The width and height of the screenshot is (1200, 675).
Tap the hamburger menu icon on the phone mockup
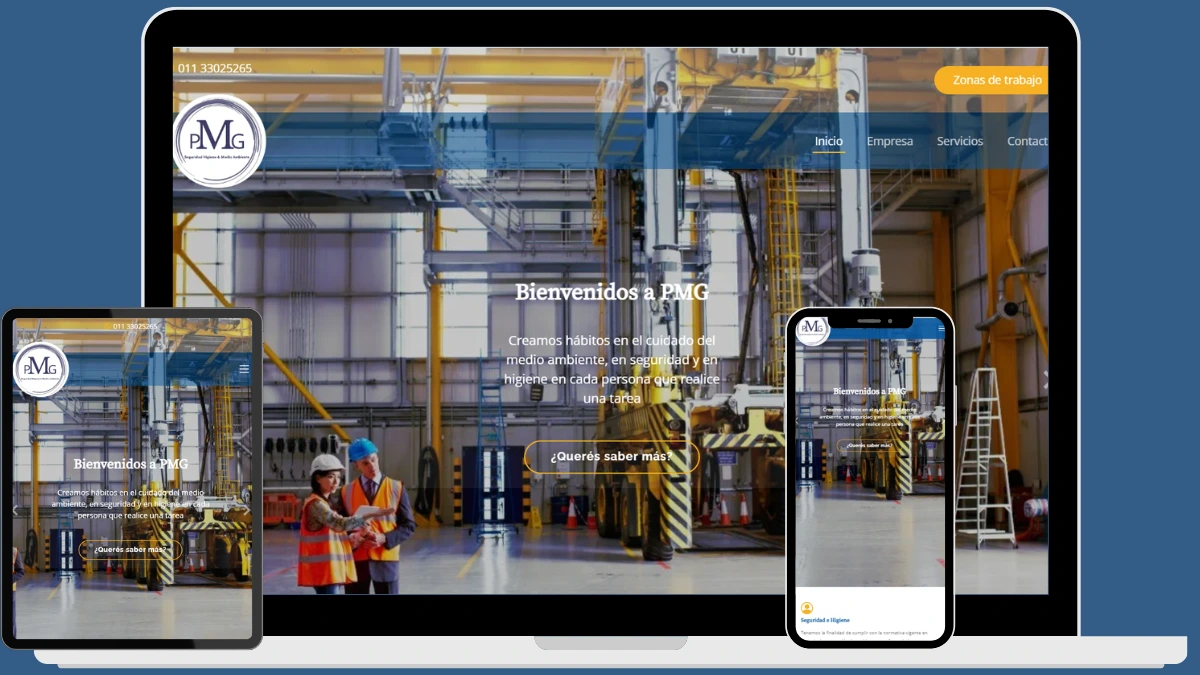(941, 328)
